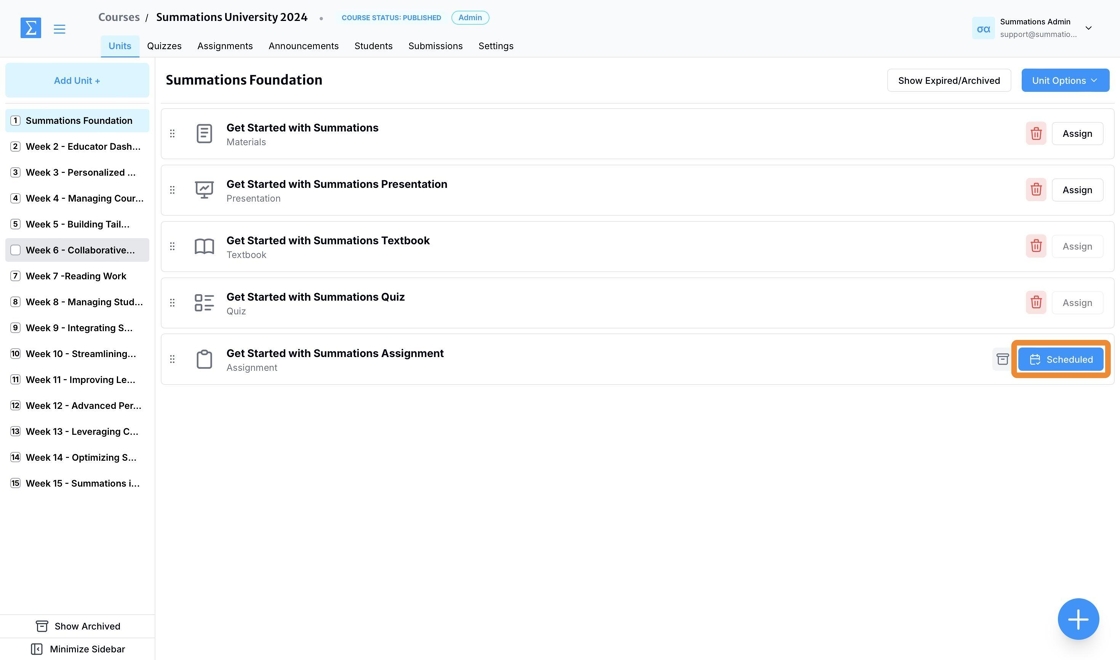The height and width of the screenshot is (660, 1120).
Task: Click Show Archived in sidebar
Action: pyautogui.click(x=77, y=626)
